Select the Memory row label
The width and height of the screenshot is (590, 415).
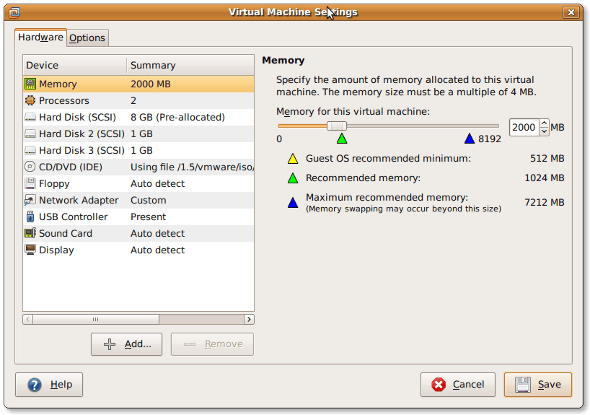pos(58,84)
